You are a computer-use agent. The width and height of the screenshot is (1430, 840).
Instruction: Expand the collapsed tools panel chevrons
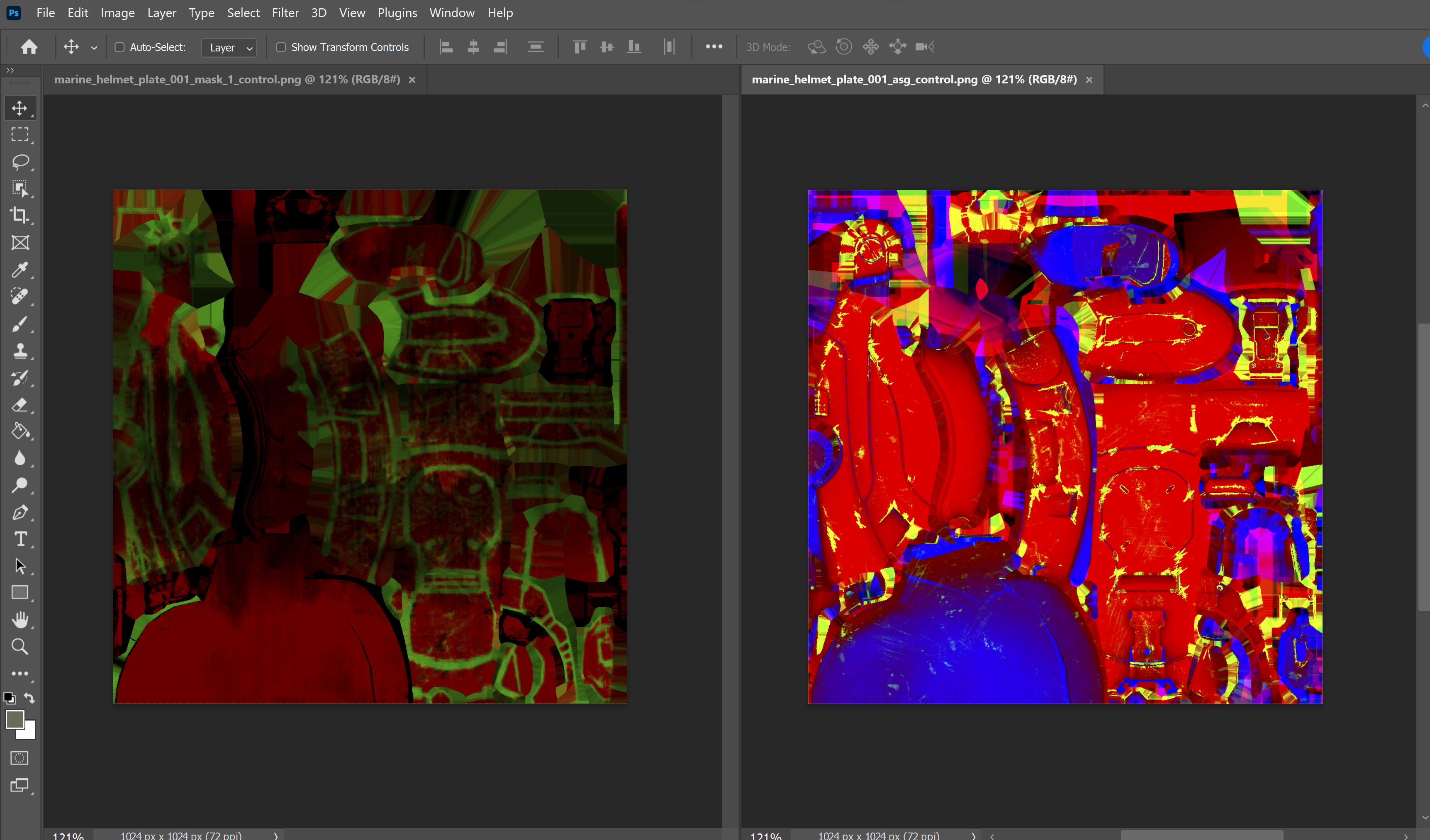coord(10,71)
